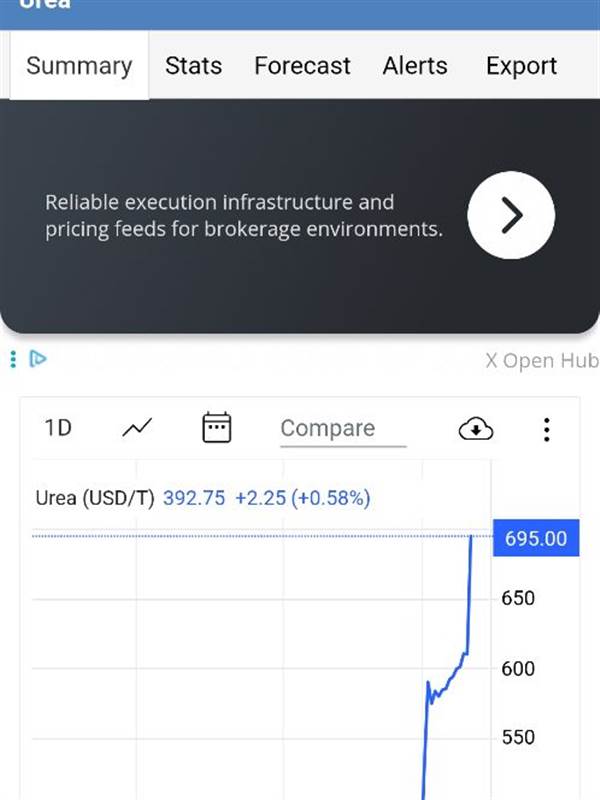Open the 1D timeframe selector
Viewport: 600px width, 800px height.
58,428
